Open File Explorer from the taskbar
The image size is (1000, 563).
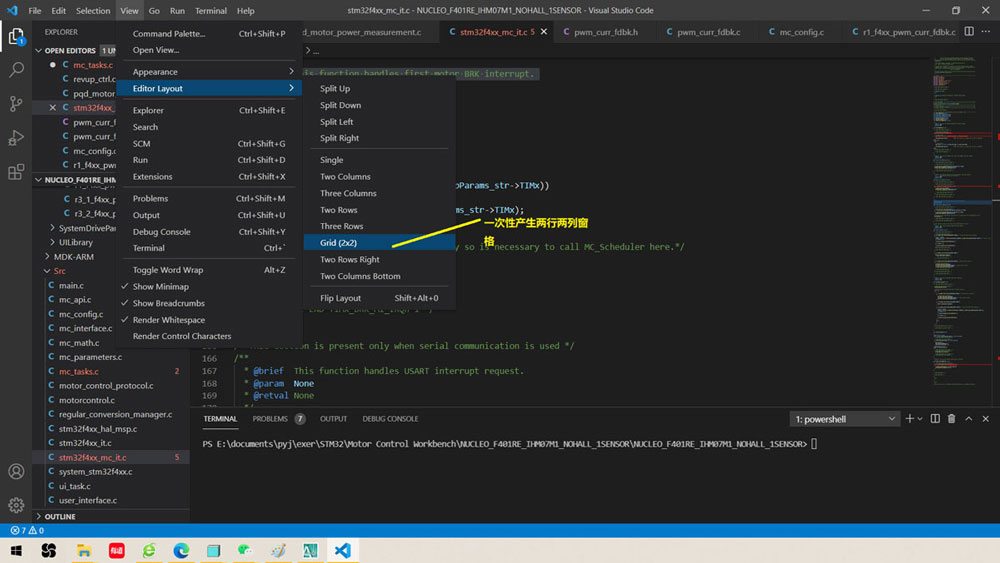coord(84,551)
